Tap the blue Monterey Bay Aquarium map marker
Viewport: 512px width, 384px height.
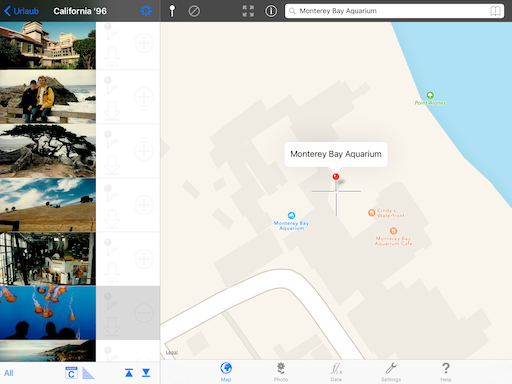(291, 215)
